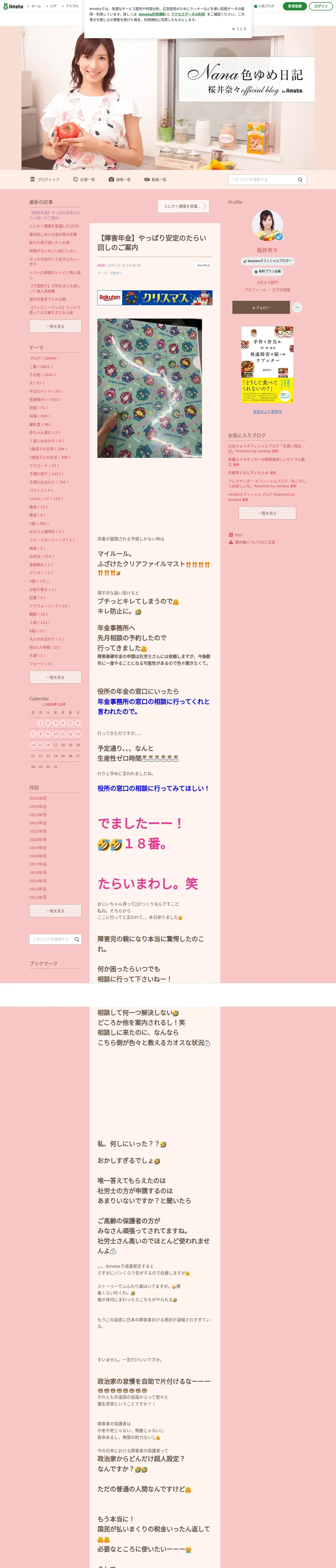Screen dimensions: 336x1568
Task: Open theme ブログ ( 18099 )
Action: [44, 358]
